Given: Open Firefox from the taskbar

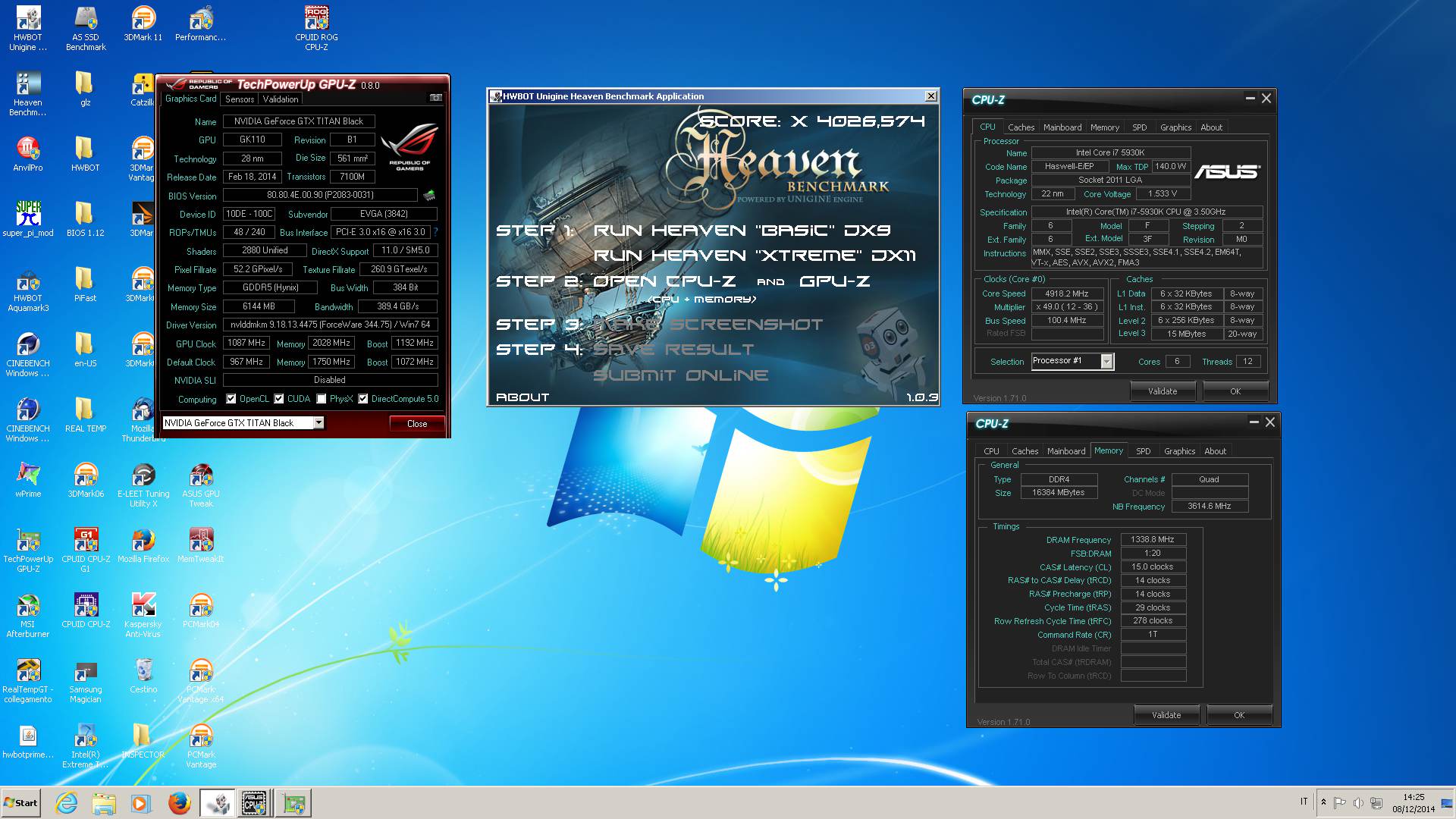Looking at the screenshot, I should coord(180,803).
